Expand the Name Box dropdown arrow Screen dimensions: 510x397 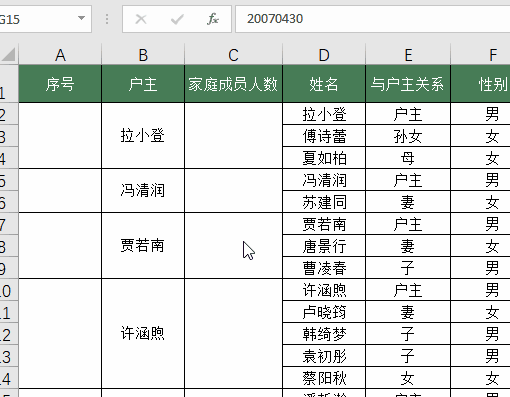[x=81, y=18]
